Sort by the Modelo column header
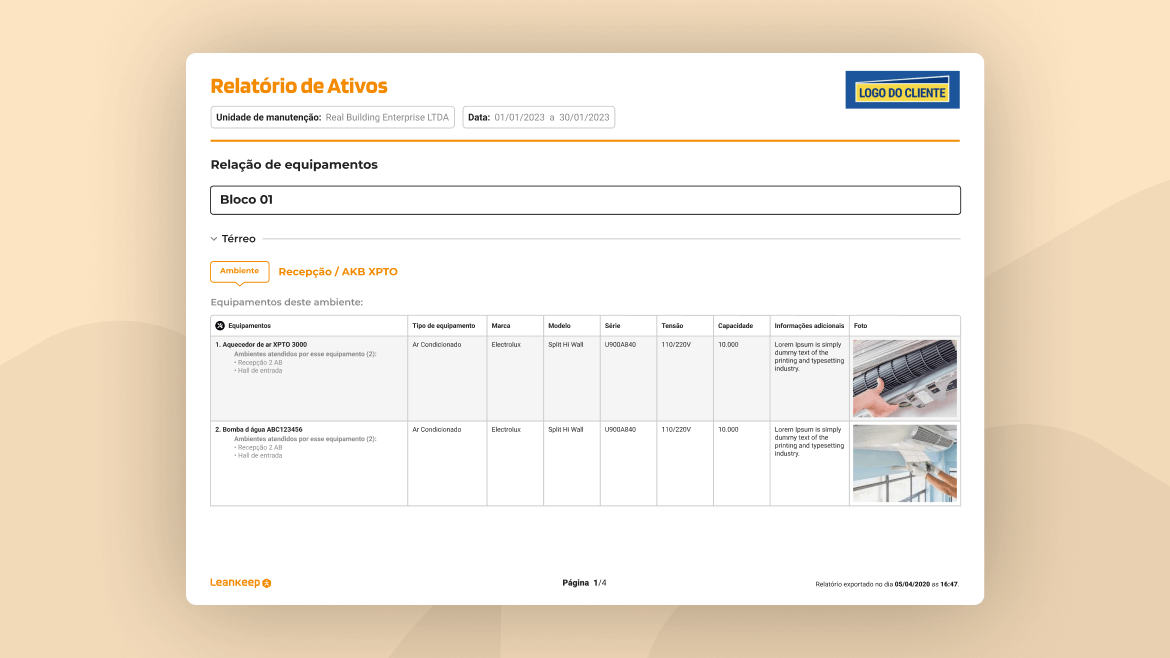Image resolution: width=1170 pixels, height=658 pixels. click(559, 326)
